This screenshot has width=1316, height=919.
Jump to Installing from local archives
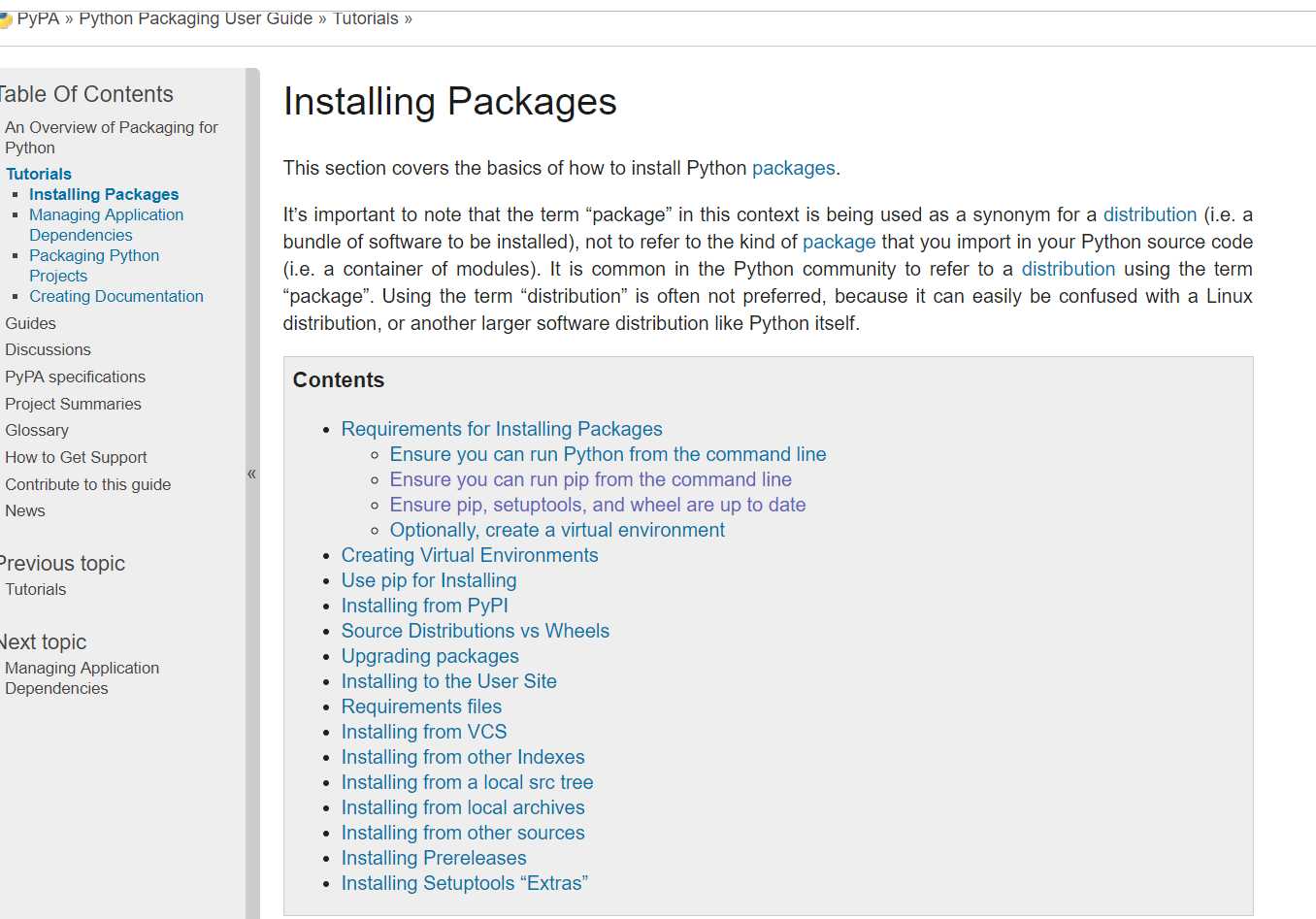(x=463, y=807)
